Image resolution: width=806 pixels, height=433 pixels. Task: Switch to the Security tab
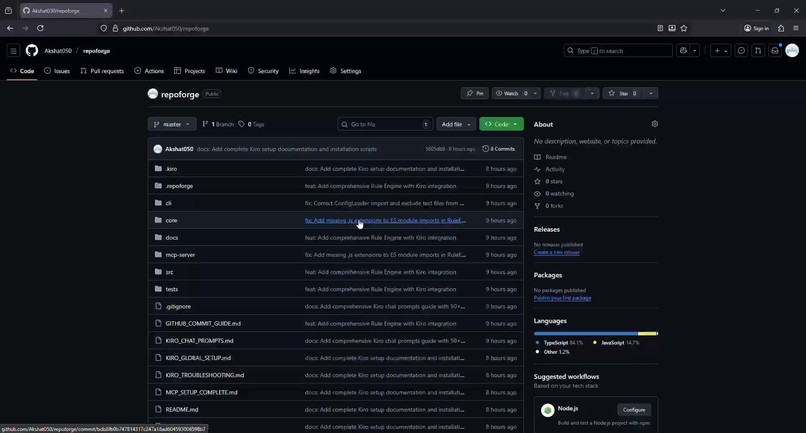[x=263, y=71]
